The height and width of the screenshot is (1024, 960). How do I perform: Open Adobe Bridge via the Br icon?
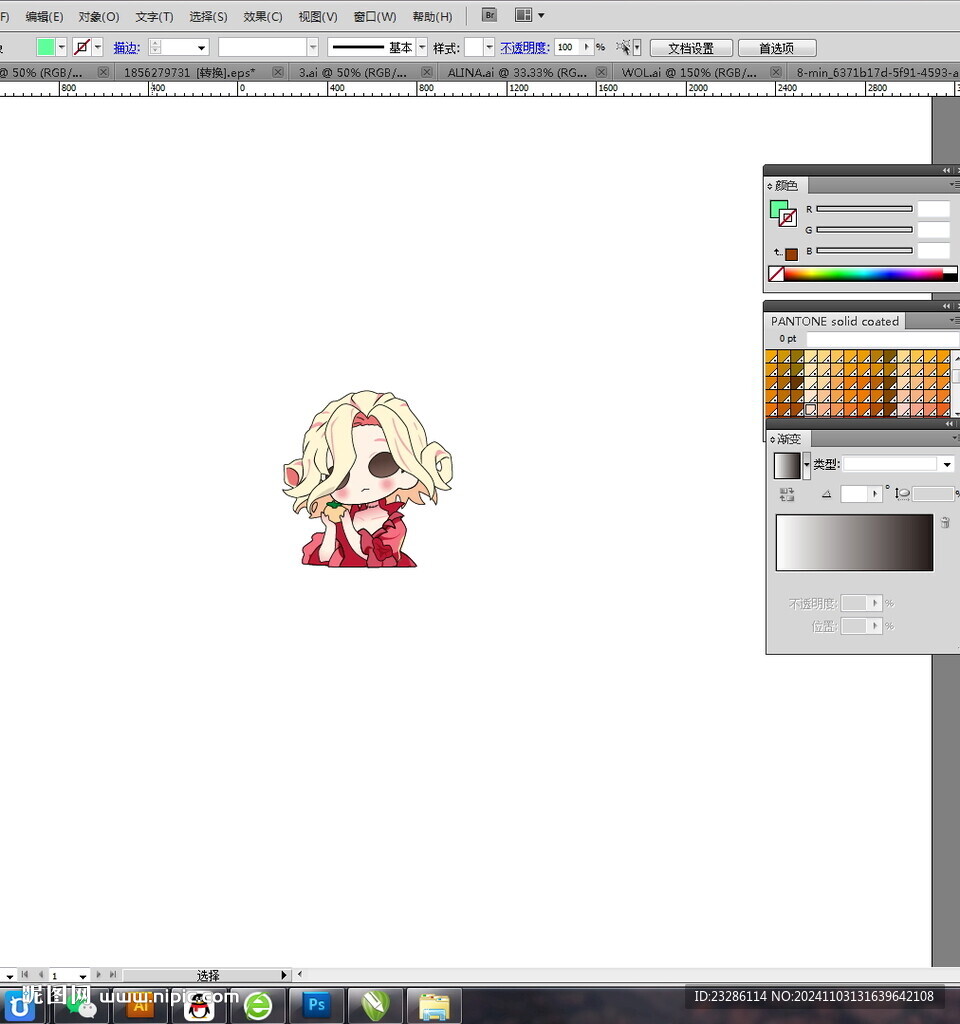489,14
